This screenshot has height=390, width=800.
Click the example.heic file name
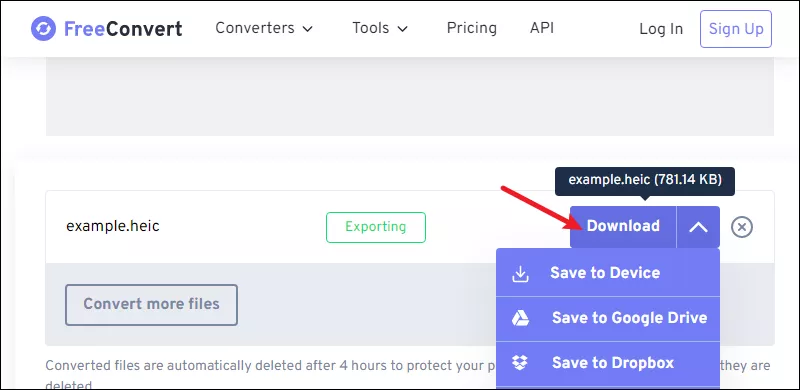point(113,226)
